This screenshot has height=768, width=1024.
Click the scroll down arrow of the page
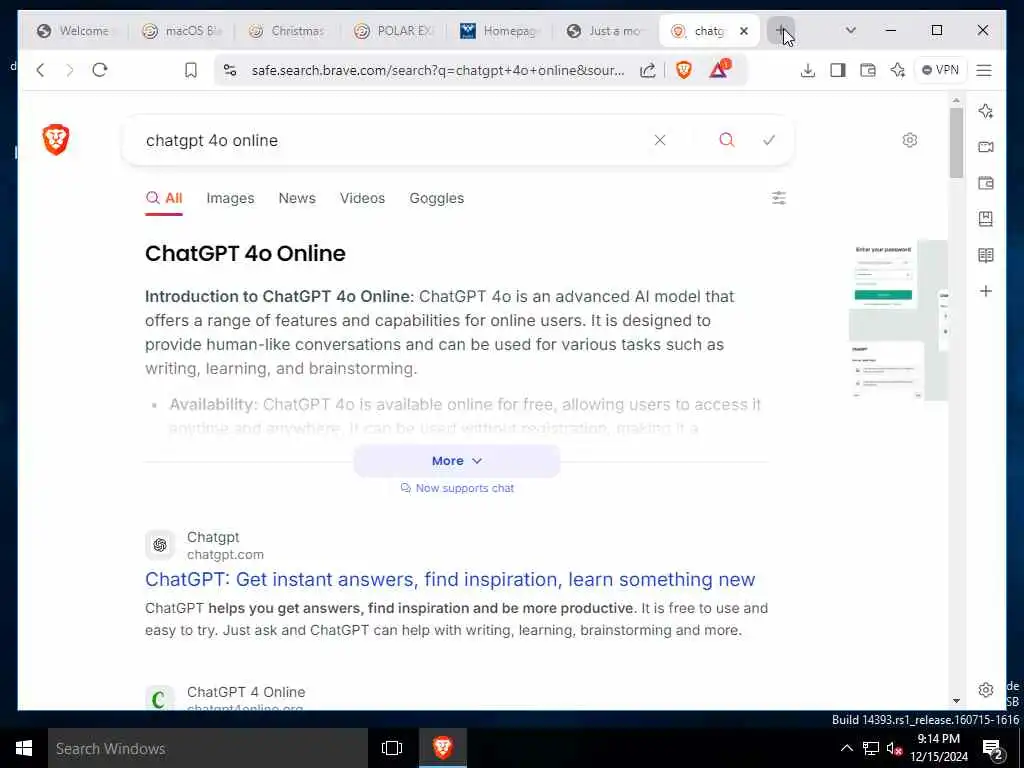coord(957,701)
